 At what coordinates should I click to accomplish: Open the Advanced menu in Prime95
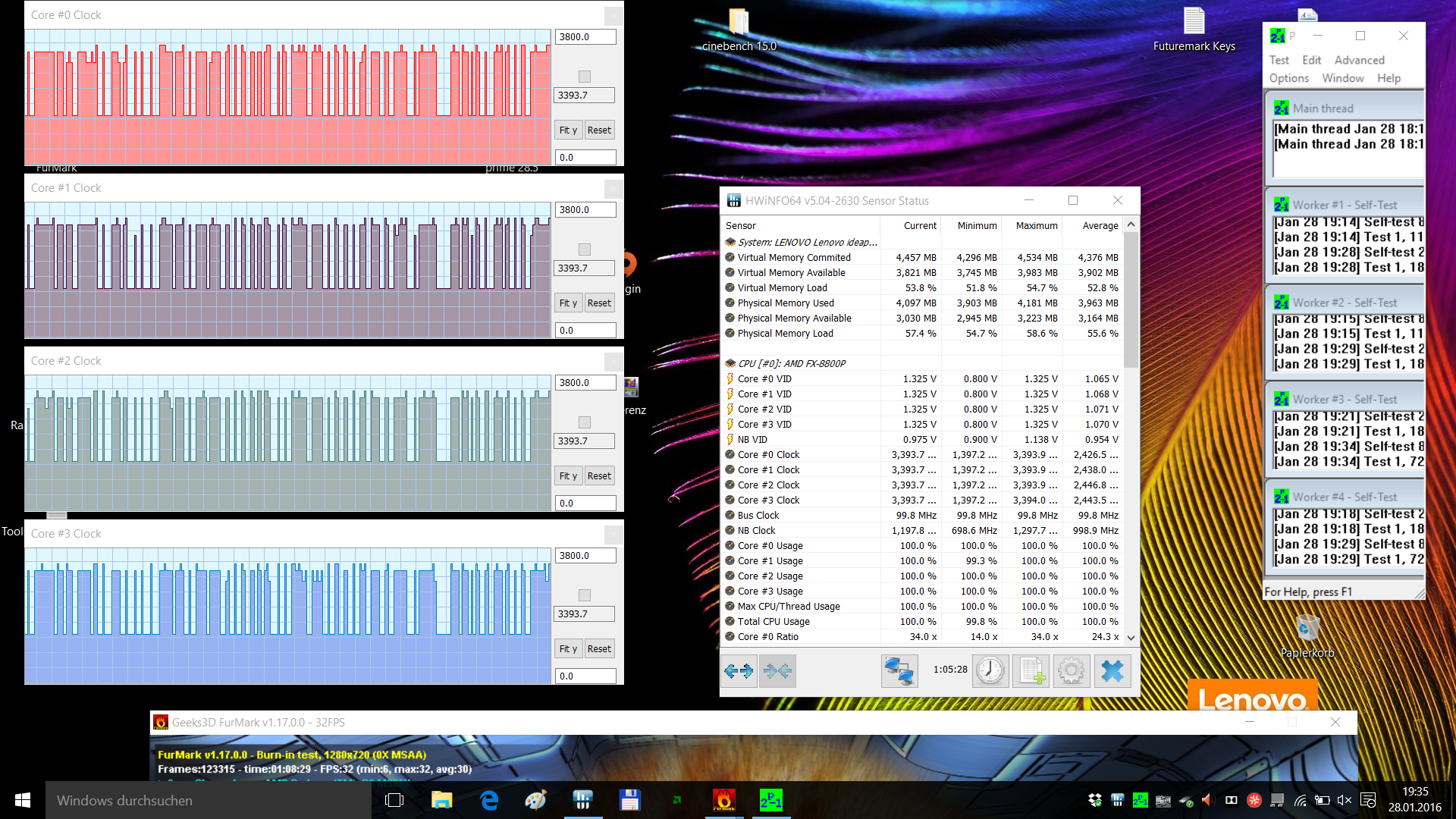tap(1359, 60)
